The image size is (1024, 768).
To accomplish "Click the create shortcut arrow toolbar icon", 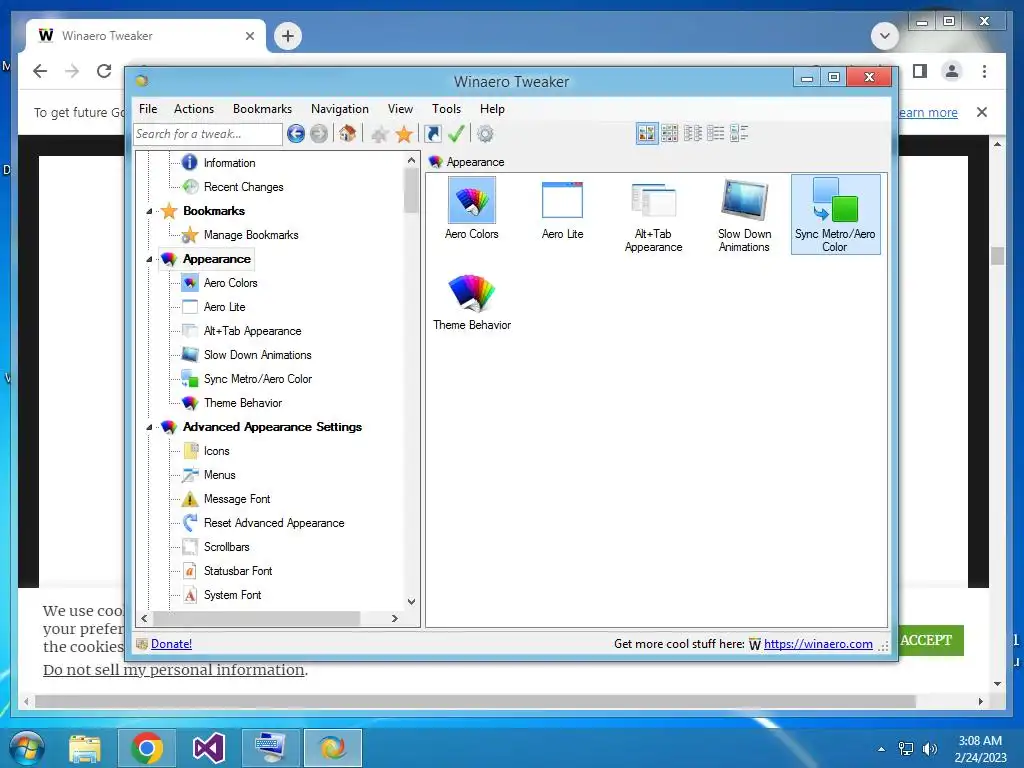I will pyautogui.click(x=432, y=134).
